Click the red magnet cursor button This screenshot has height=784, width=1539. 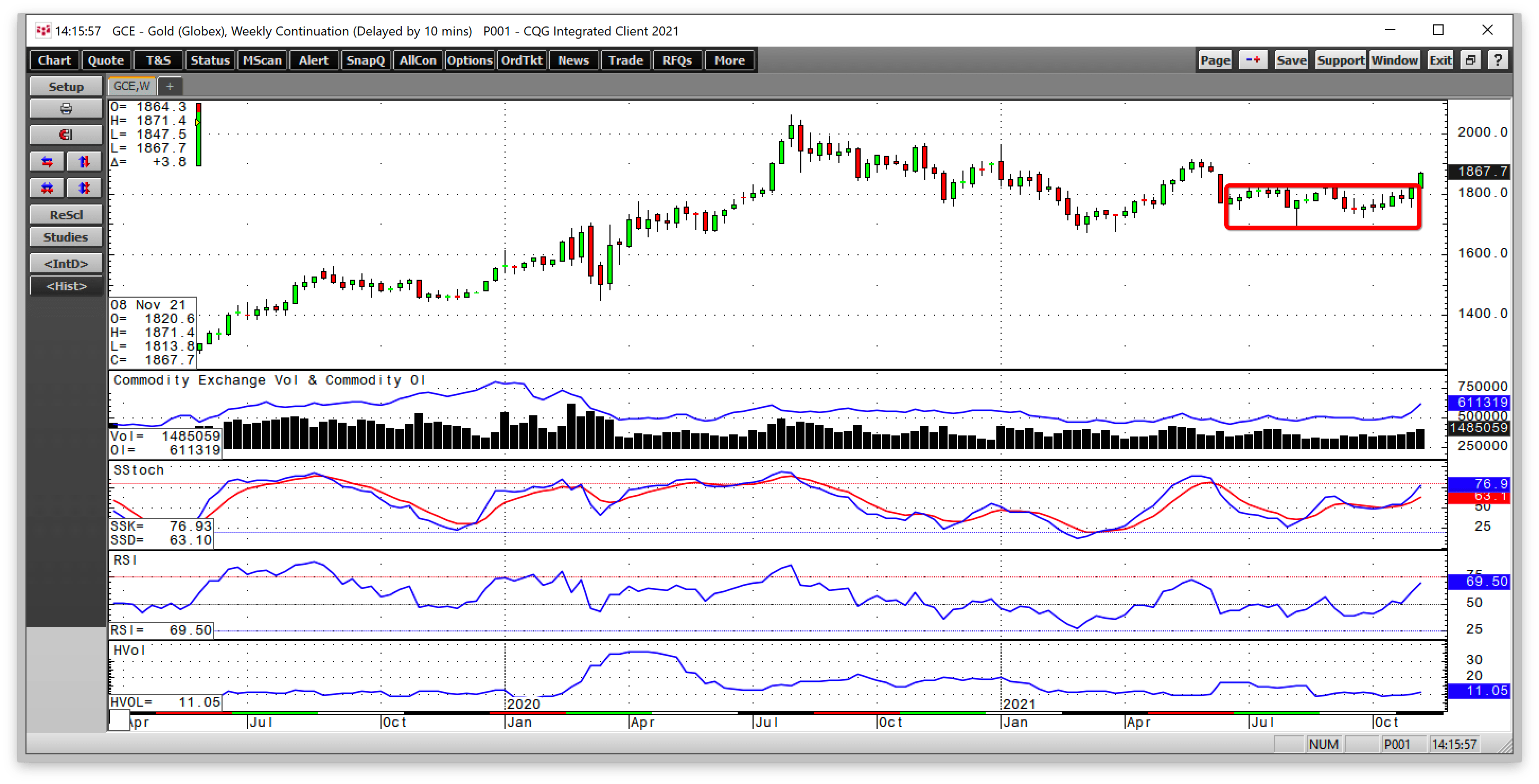pos(66,135)
